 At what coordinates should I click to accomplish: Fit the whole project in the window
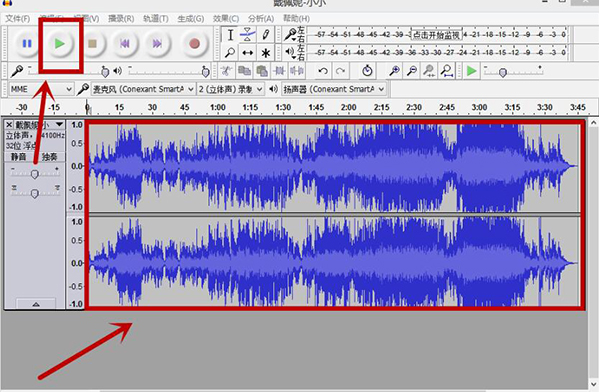447,71
